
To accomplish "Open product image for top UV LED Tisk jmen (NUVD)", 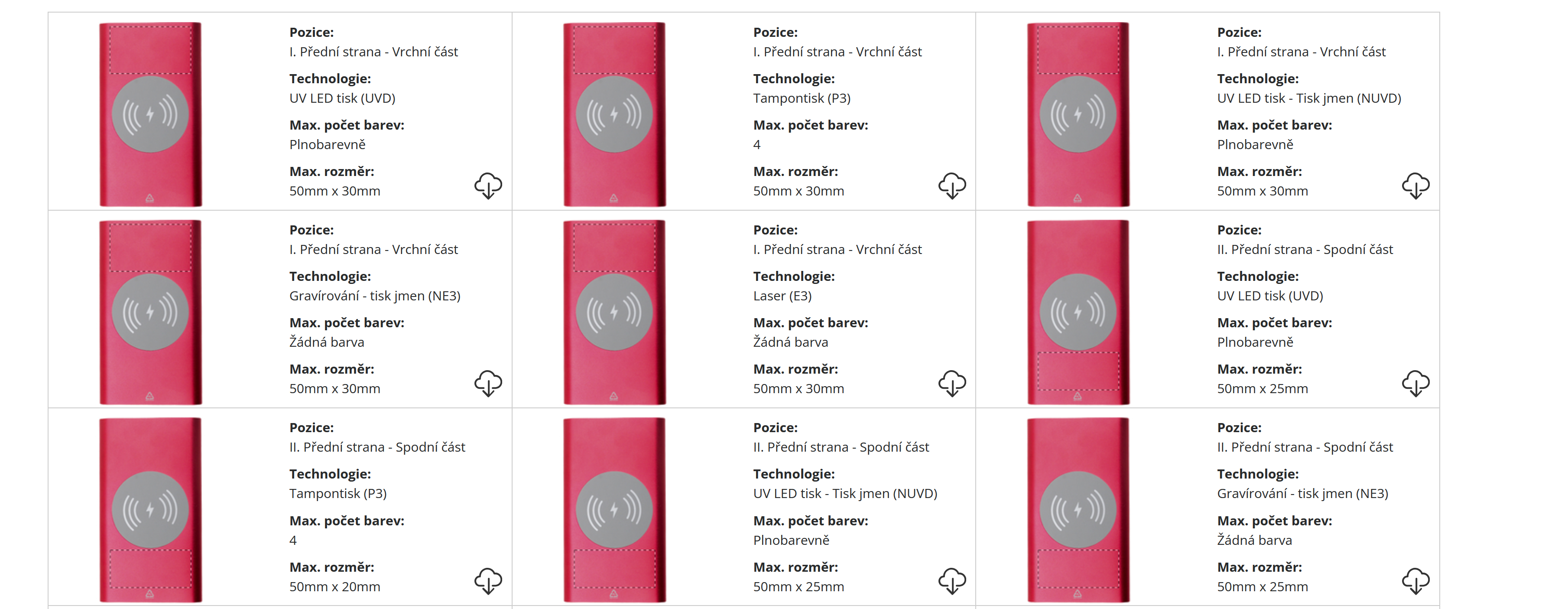I will click(1078, 114).
